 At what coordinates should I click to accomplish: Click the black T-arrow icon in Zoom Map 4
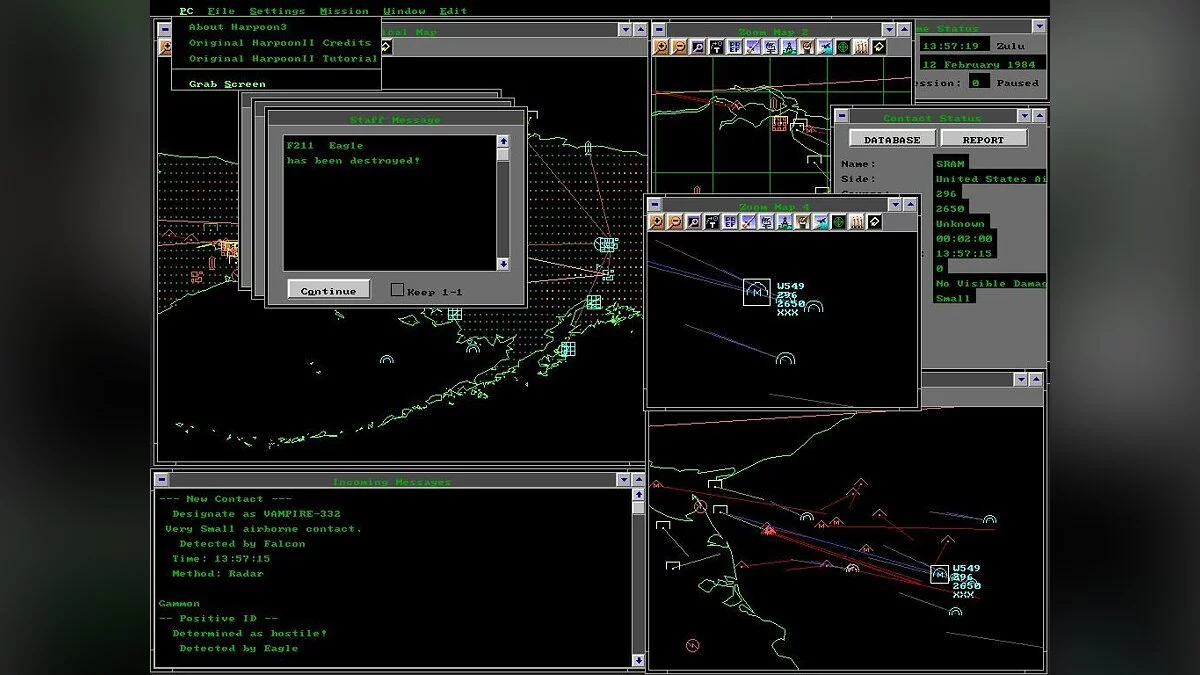(712, 222)
